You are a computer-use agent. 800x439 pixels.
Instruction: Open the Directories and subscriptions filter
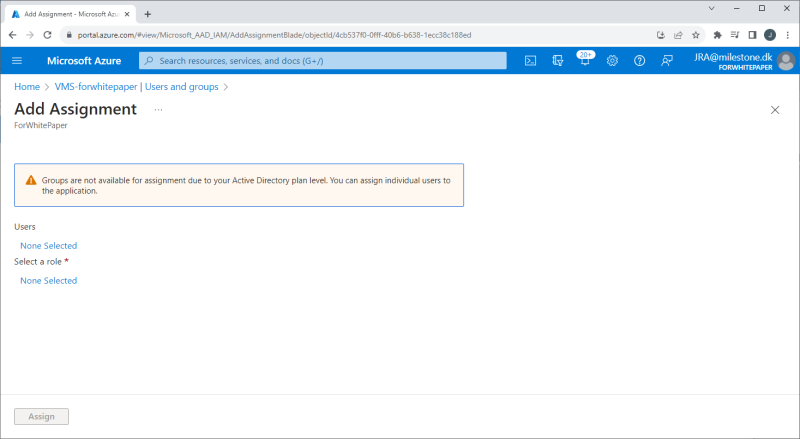pos(558,61)
